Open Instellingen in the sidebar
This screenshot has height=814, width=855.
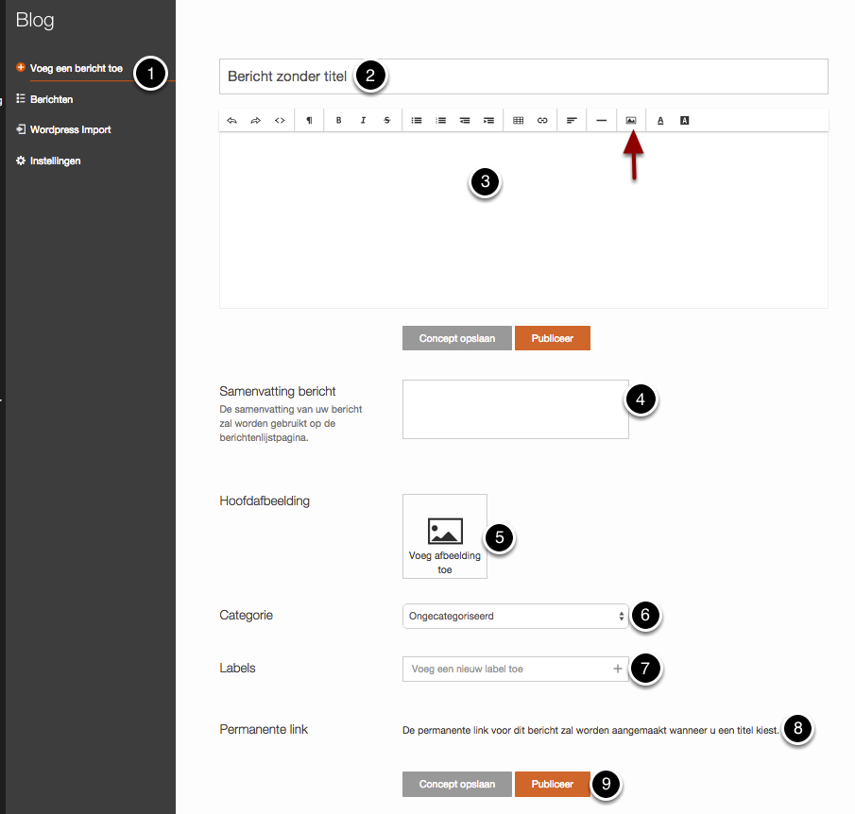55,161
